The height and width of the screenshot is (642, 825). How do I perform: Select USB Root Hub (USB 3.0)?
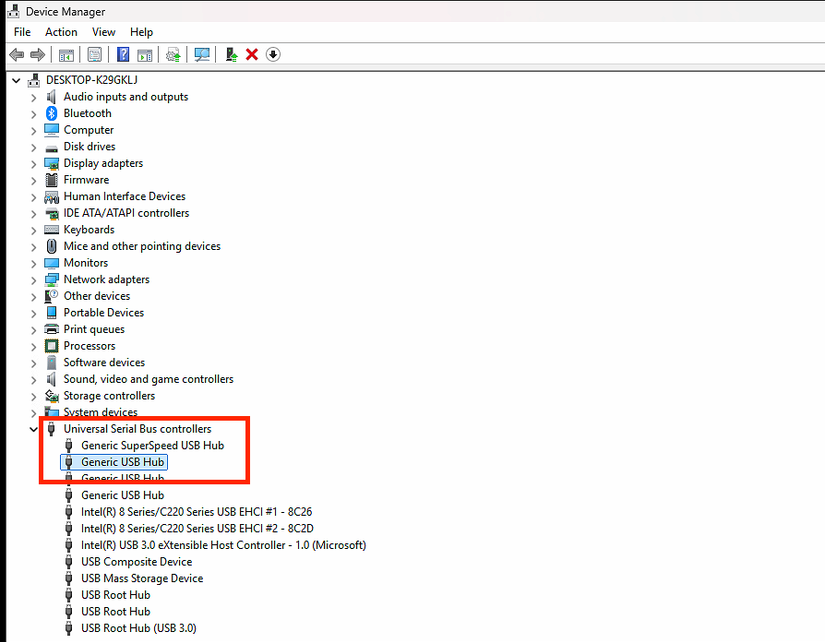coord(139,628)
